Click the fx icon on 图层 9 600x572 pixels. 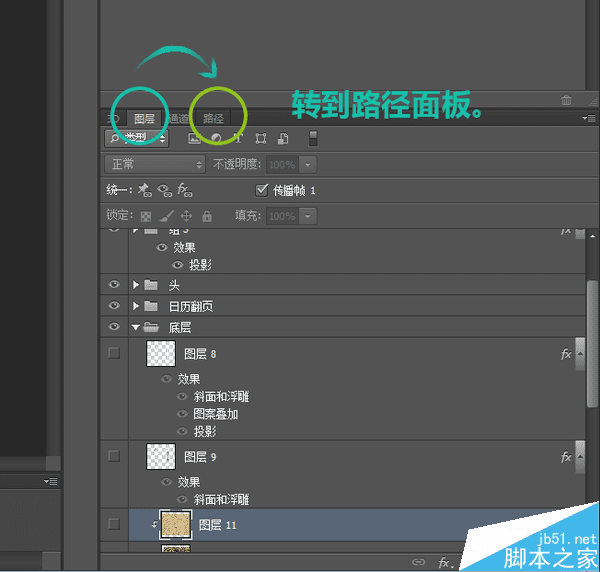tap(566, 457)
